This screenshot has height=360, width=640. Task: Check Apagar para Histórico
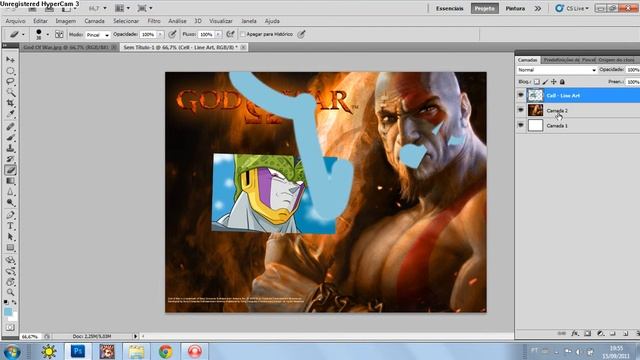click(x=242, y=34)
